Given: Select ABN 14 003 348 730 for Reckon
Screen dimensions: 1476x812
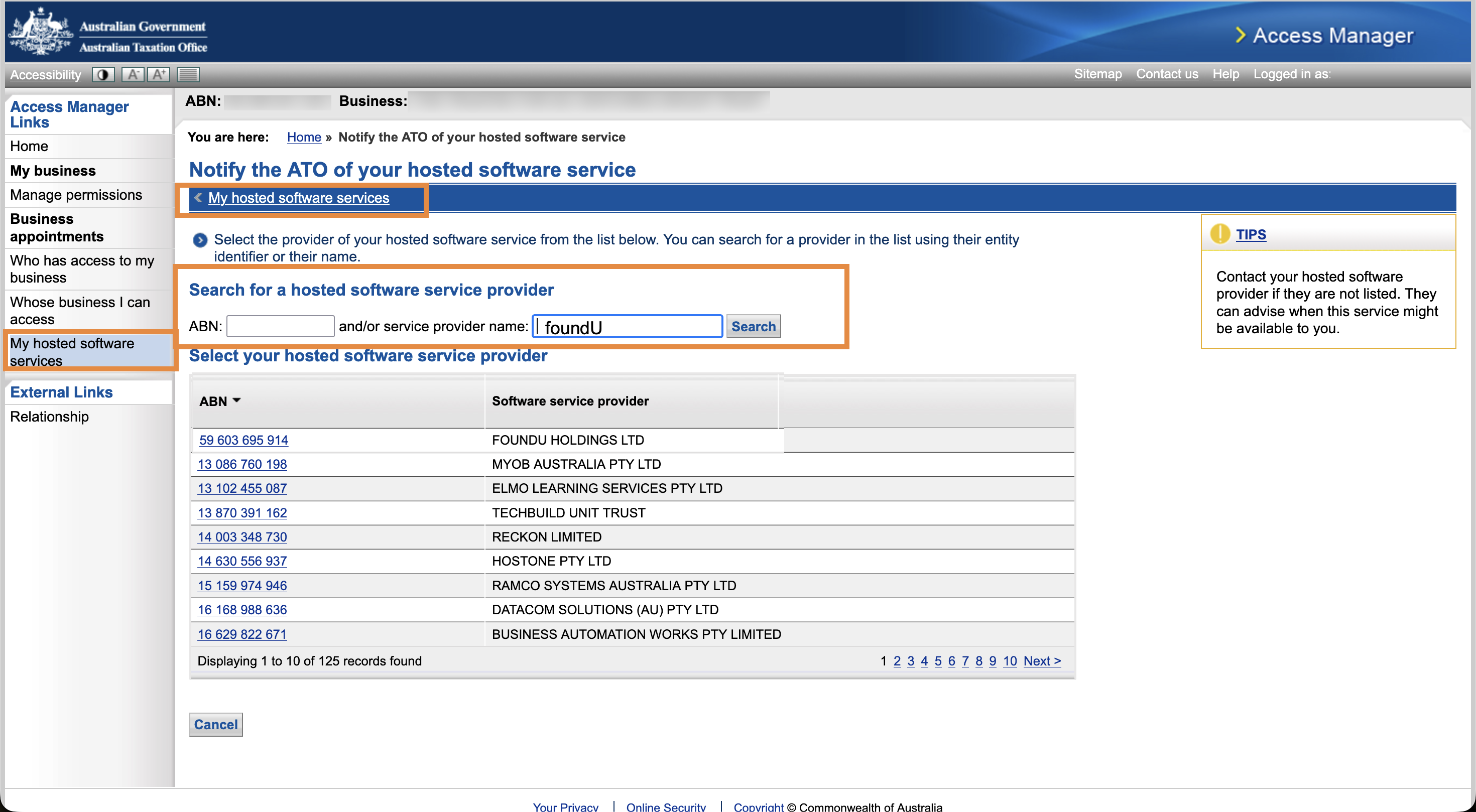Looking at the screenshot, I should click(242, 536).
